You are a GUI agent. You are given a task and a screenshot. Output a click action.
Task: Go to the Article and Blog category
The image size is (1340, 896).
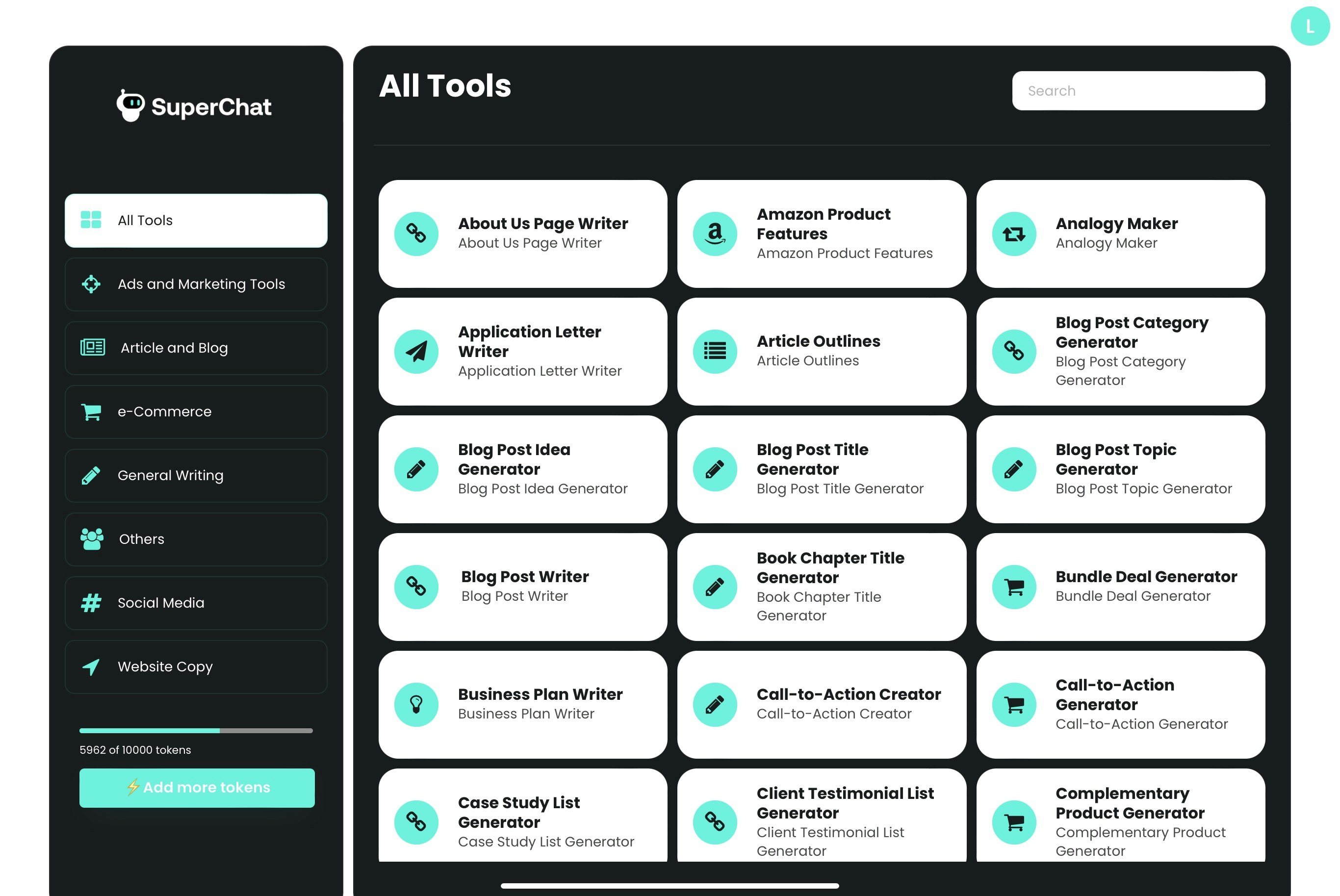196,348
